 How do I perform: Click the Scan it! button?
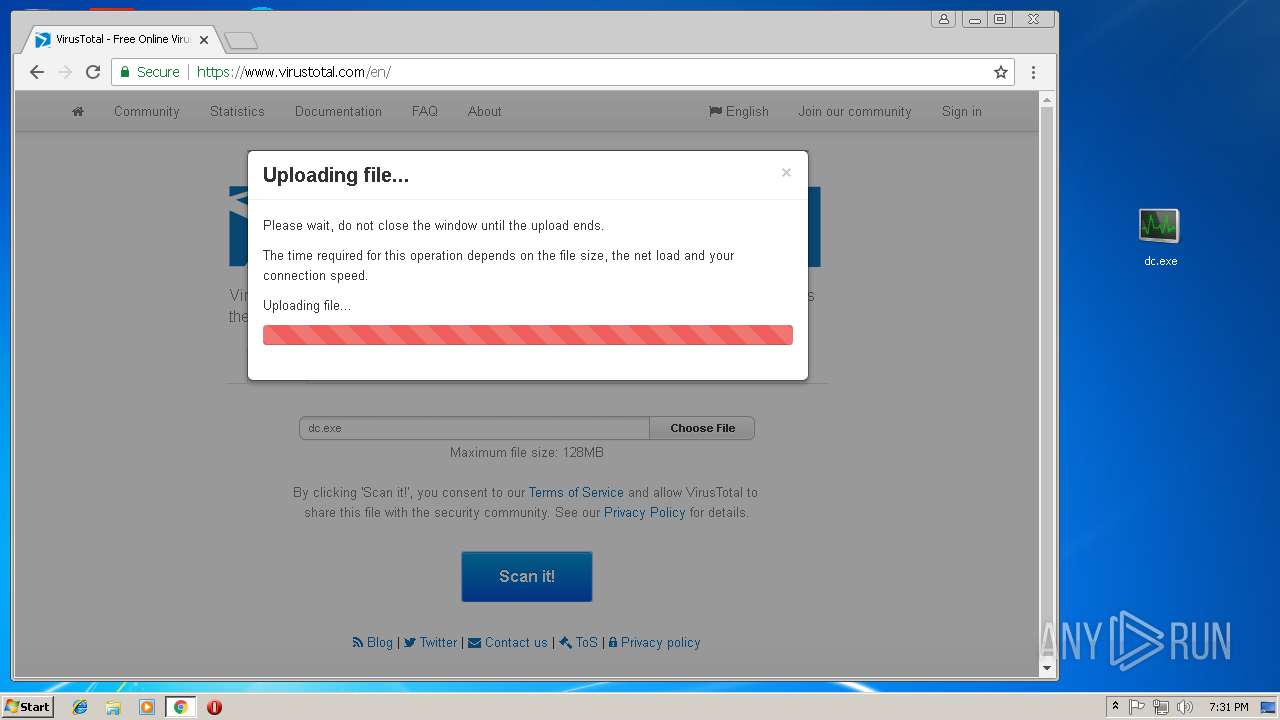527,576
